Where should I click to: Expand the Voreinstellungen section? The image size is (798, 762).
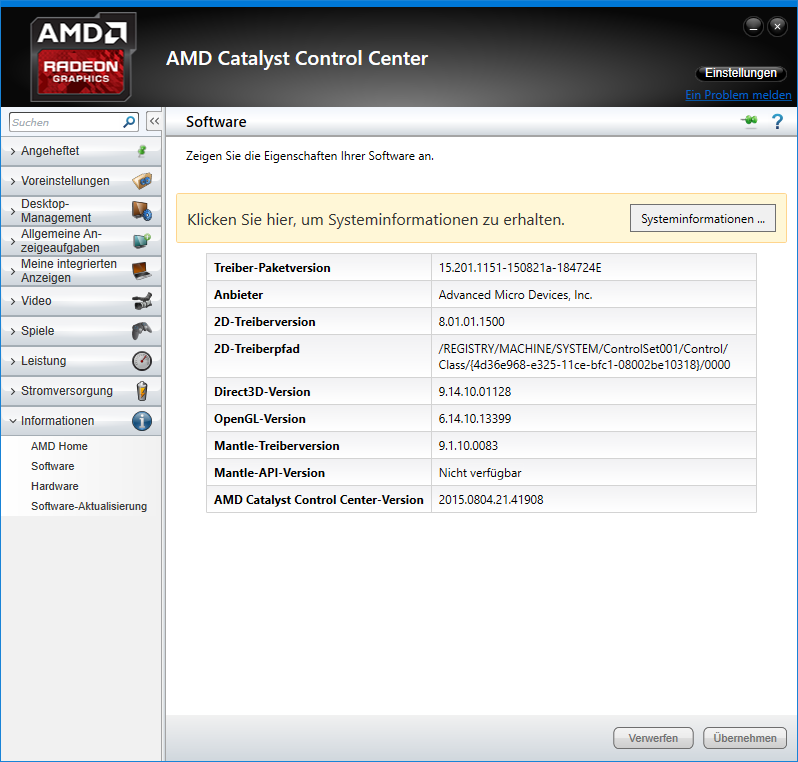click(x=81, y=181)
